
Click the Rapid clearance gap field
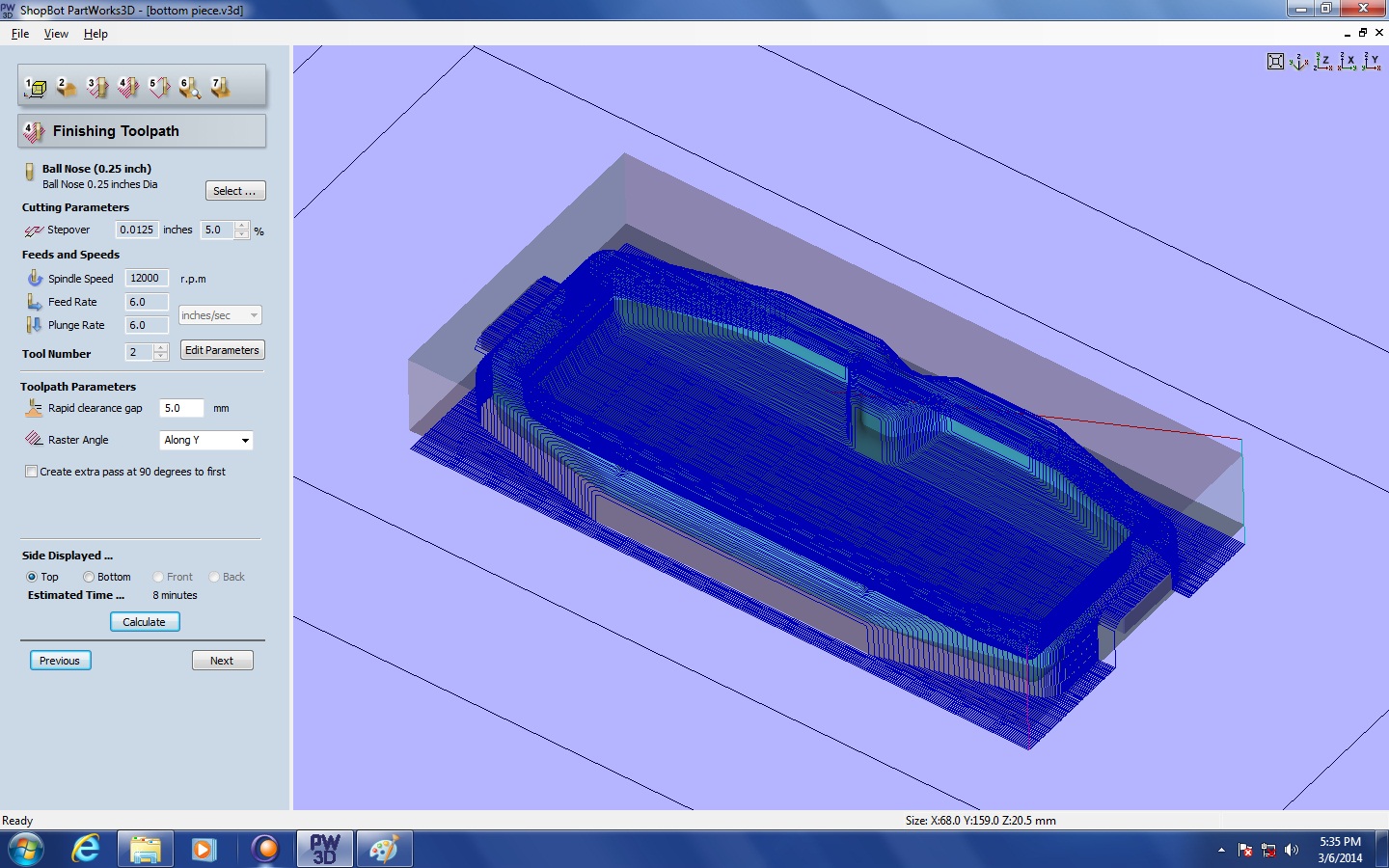point(182,408)
